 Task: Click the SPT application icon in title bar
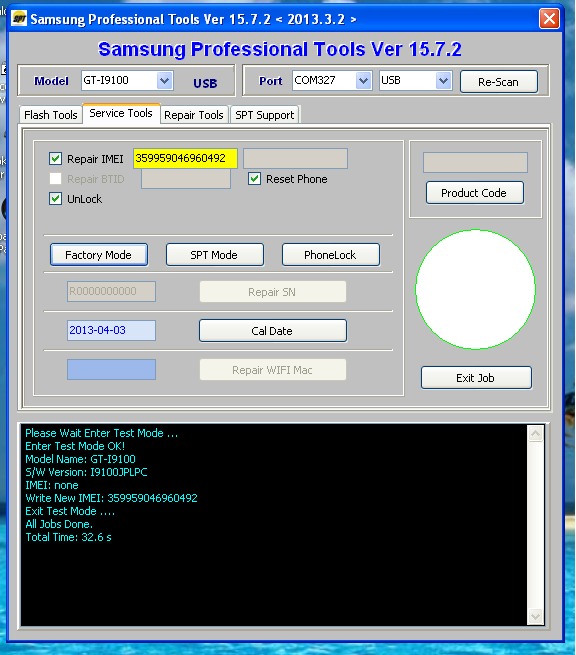[19, 18]
